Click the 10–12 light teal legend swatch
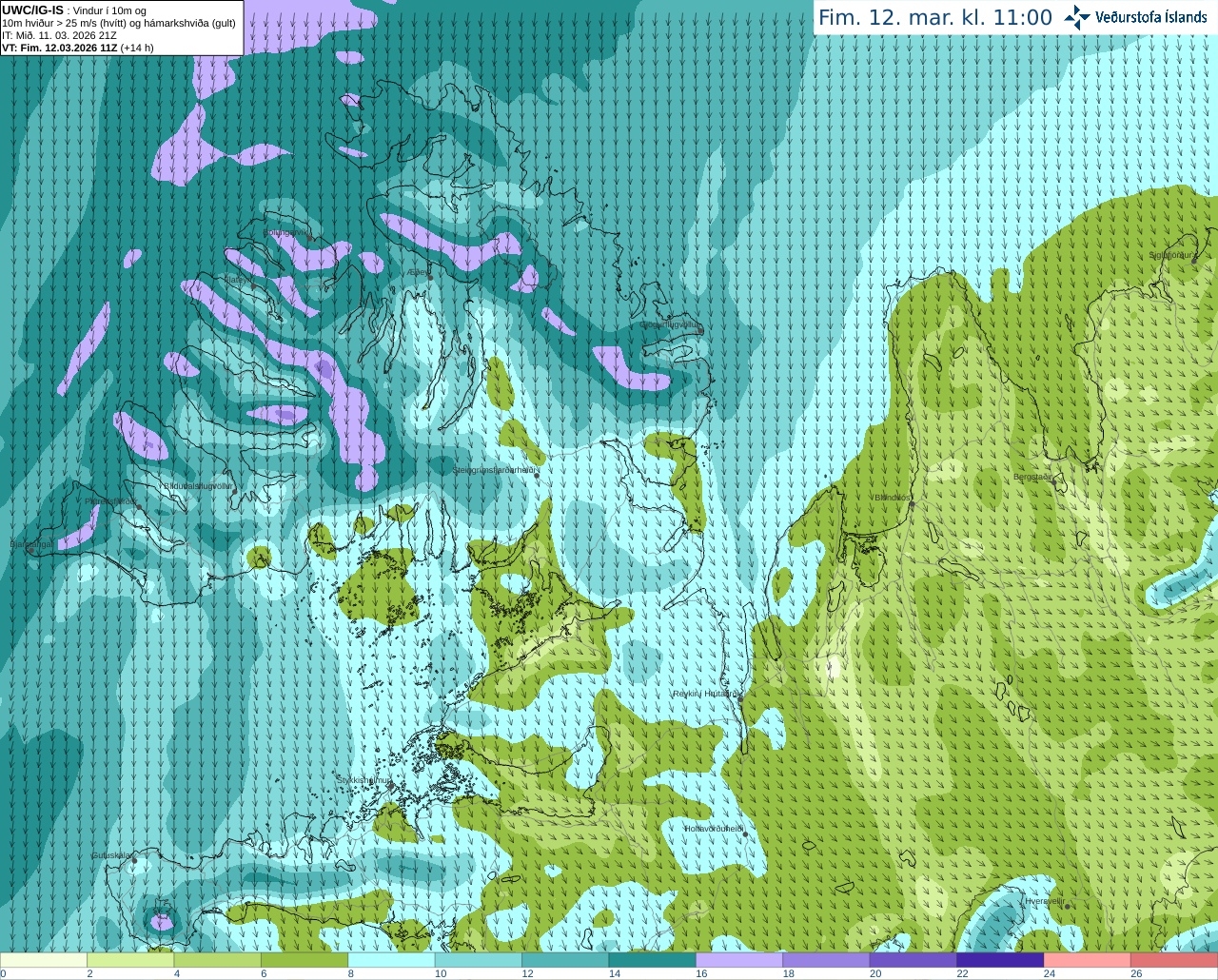The image size is (1218, 980). 479,960
